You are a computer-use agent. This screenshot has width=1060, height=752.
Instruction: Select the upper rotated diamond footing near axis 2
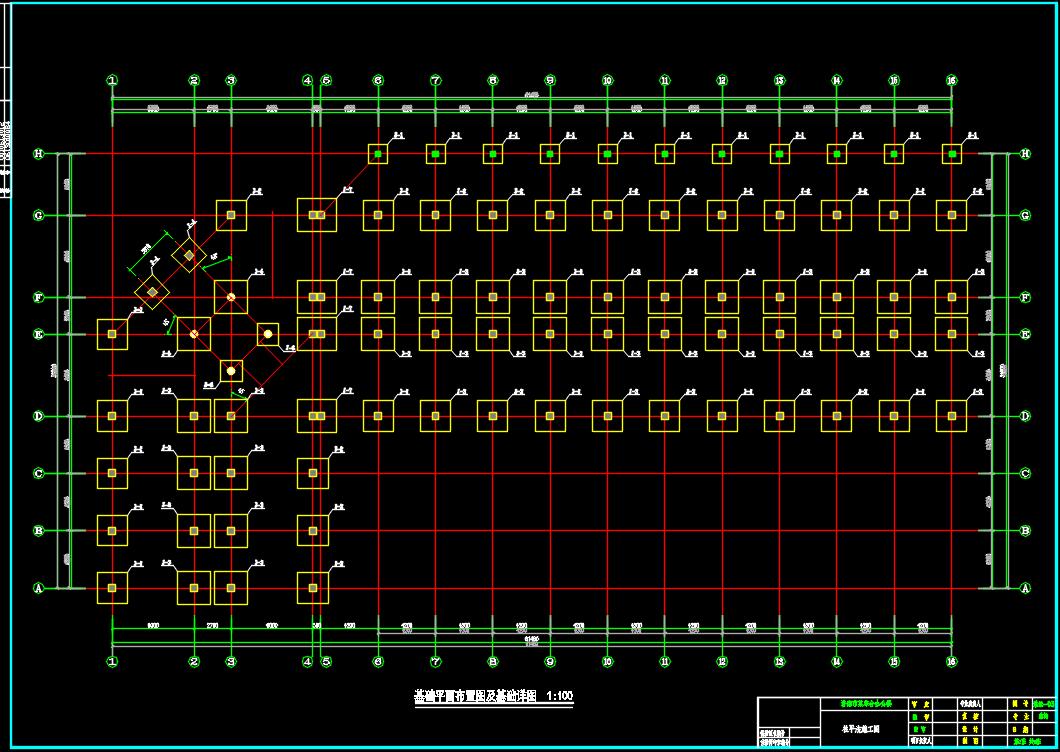click(x=188, y=255)
